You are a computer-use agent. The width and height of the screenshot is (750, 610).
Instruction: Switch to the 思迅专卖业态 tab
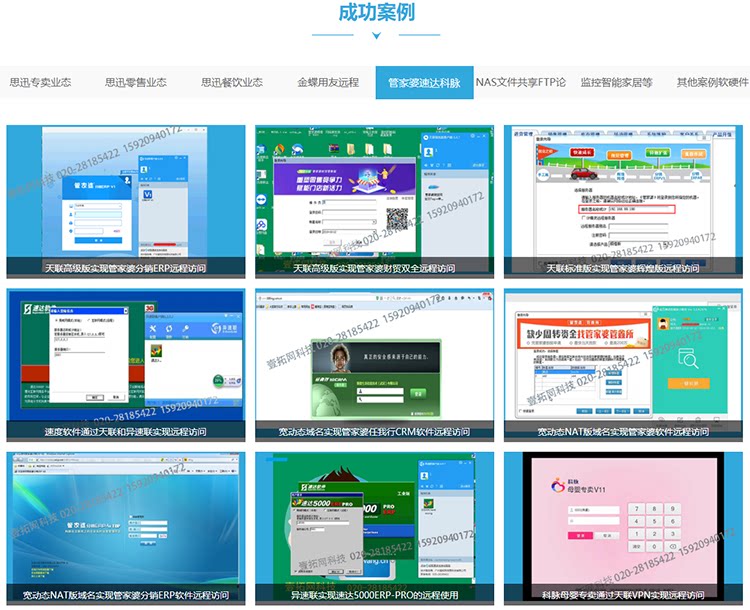[x=41, y=82]
